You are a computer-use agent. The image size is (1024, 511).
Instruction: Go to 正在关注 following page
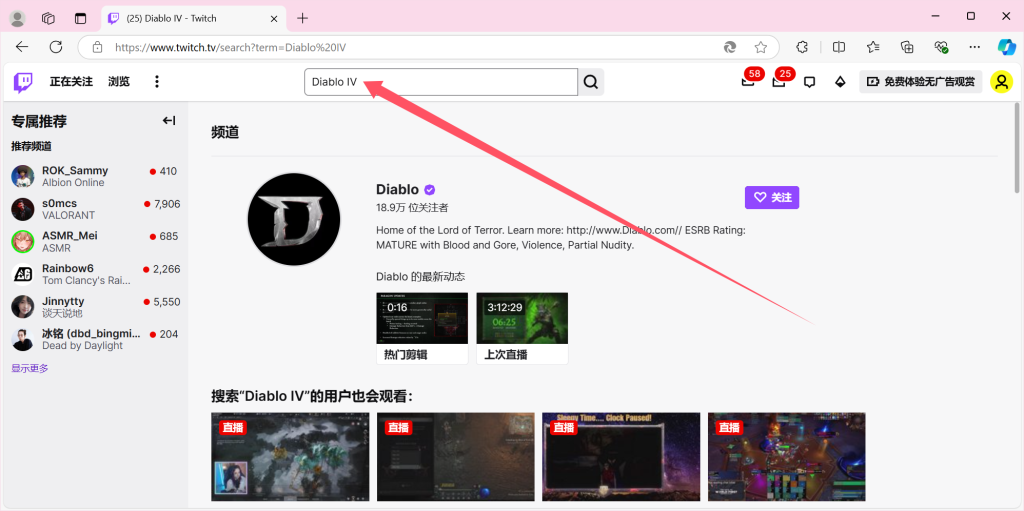click(71, 82)
